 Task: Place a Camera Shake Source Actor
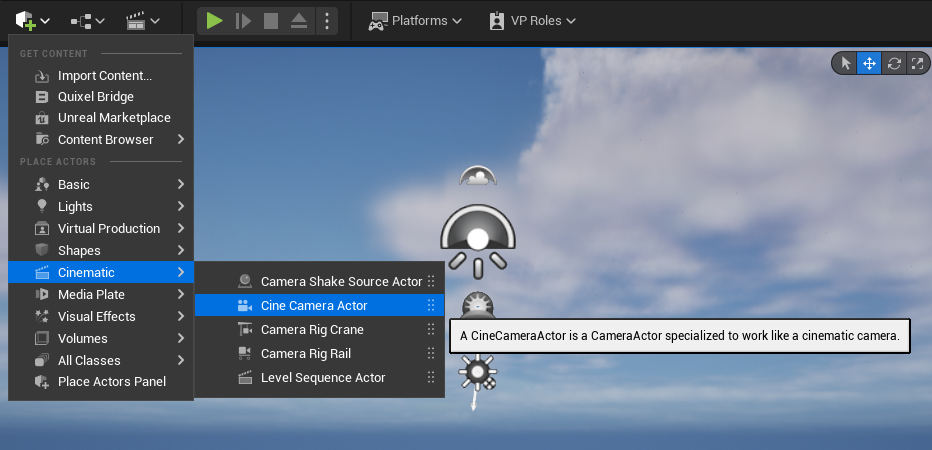click(x=320, y=282)
